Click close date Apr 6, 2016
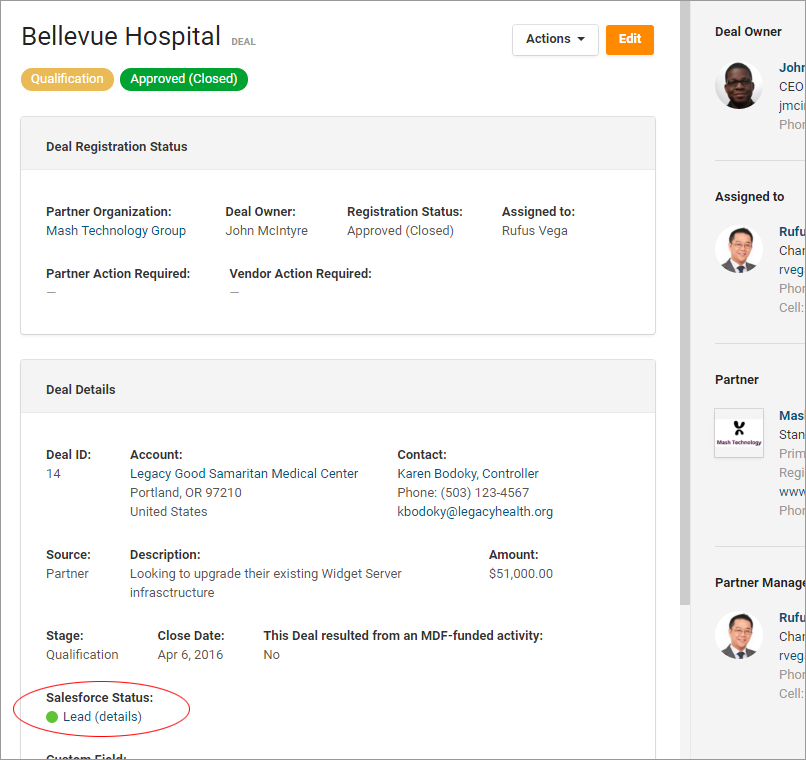This screenshot has height=760, width=806. point(190,655)
